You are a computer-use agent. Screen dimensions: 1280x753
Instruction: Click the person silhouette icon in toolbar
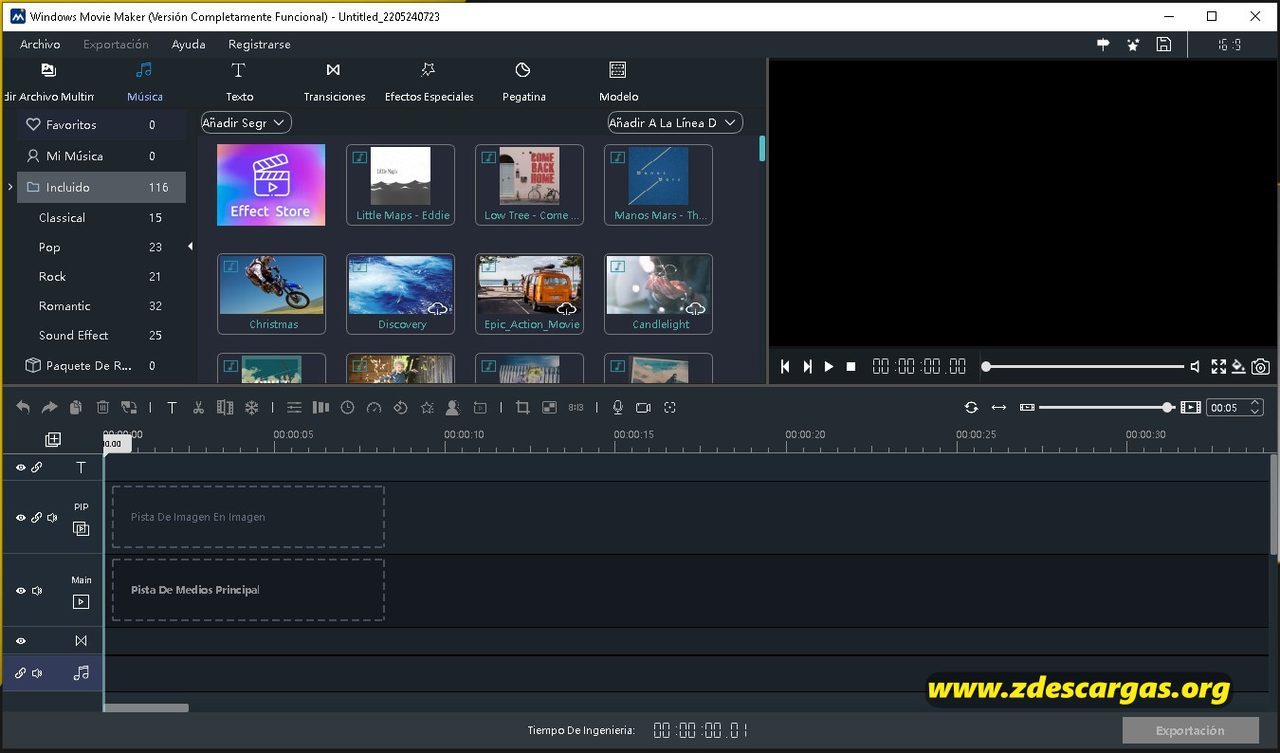coord(453,407)
